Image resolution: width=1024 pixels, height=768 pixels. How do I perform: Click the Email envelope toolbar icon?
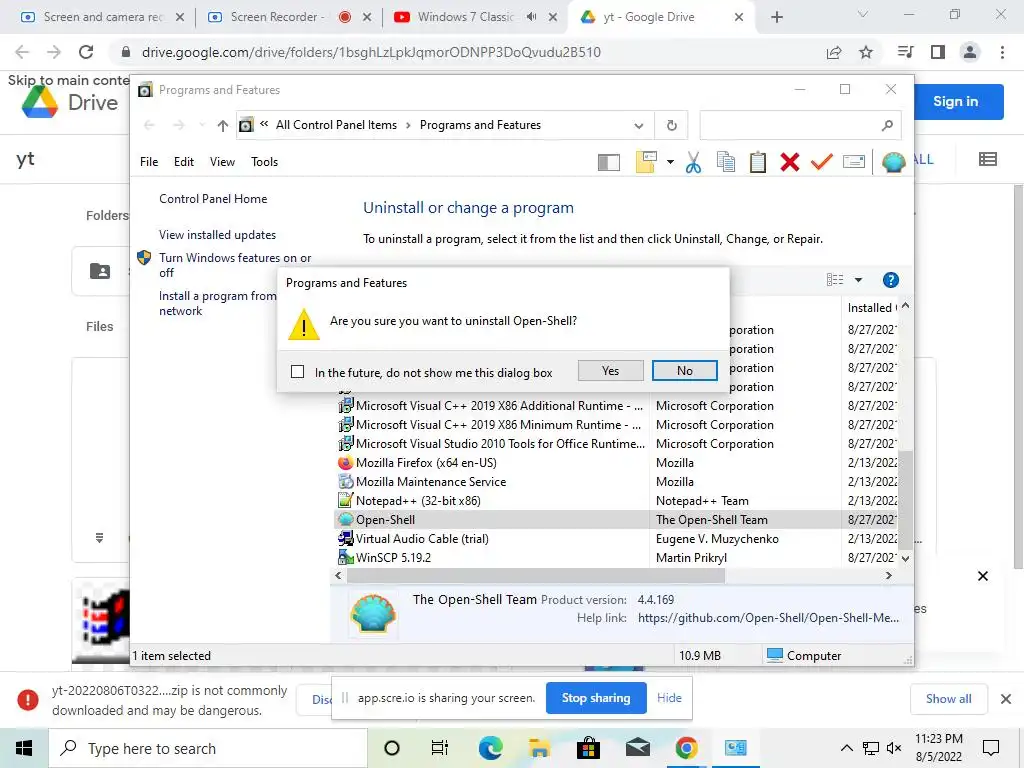tap(854, 161)
